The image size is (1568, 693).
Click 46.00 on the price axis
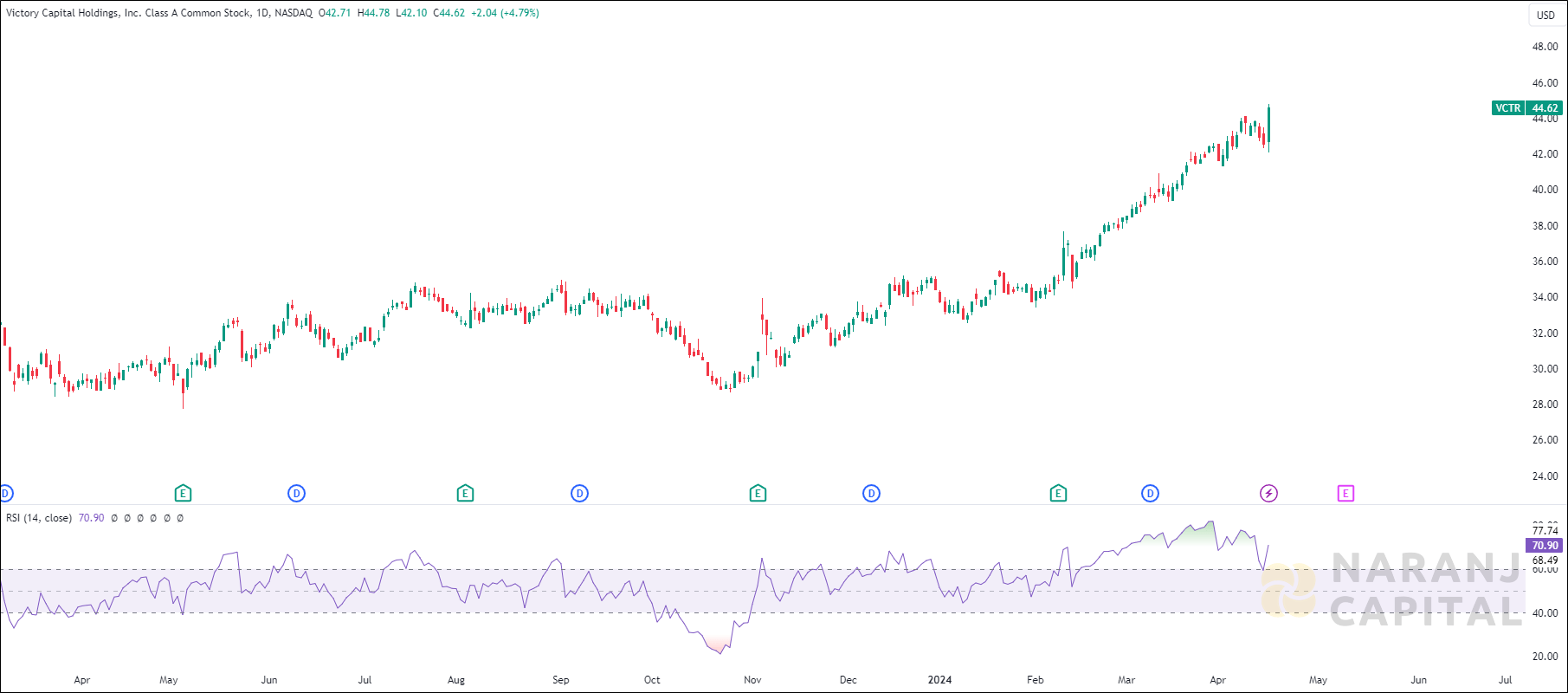1545,83
